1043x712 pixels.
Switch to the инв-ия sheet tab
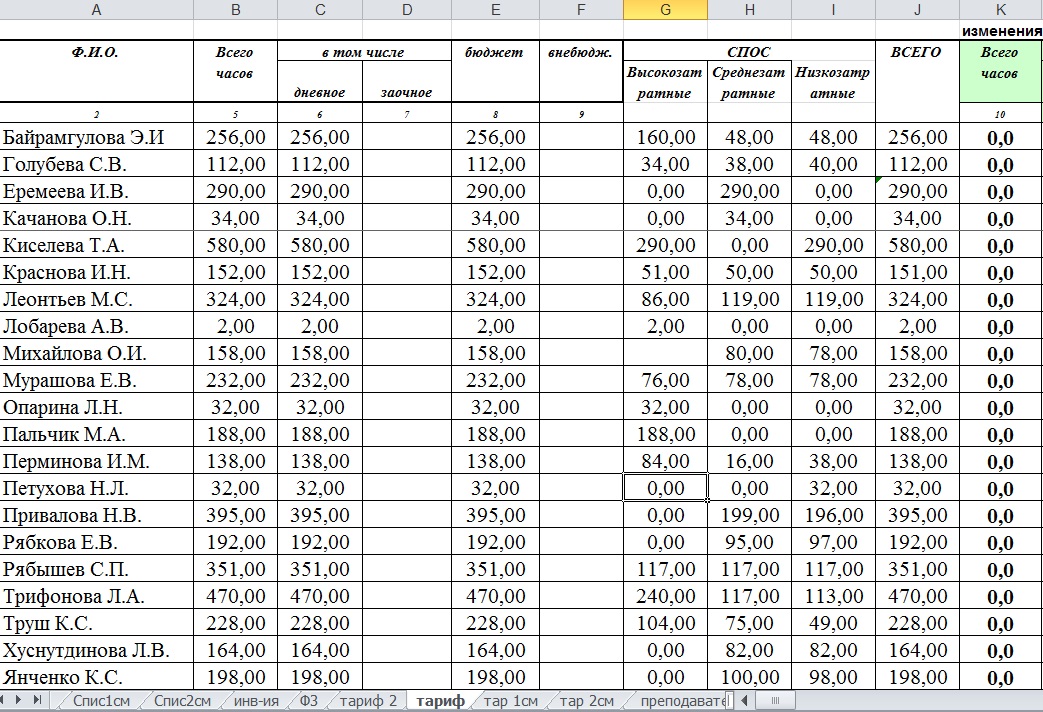point(256,701)
